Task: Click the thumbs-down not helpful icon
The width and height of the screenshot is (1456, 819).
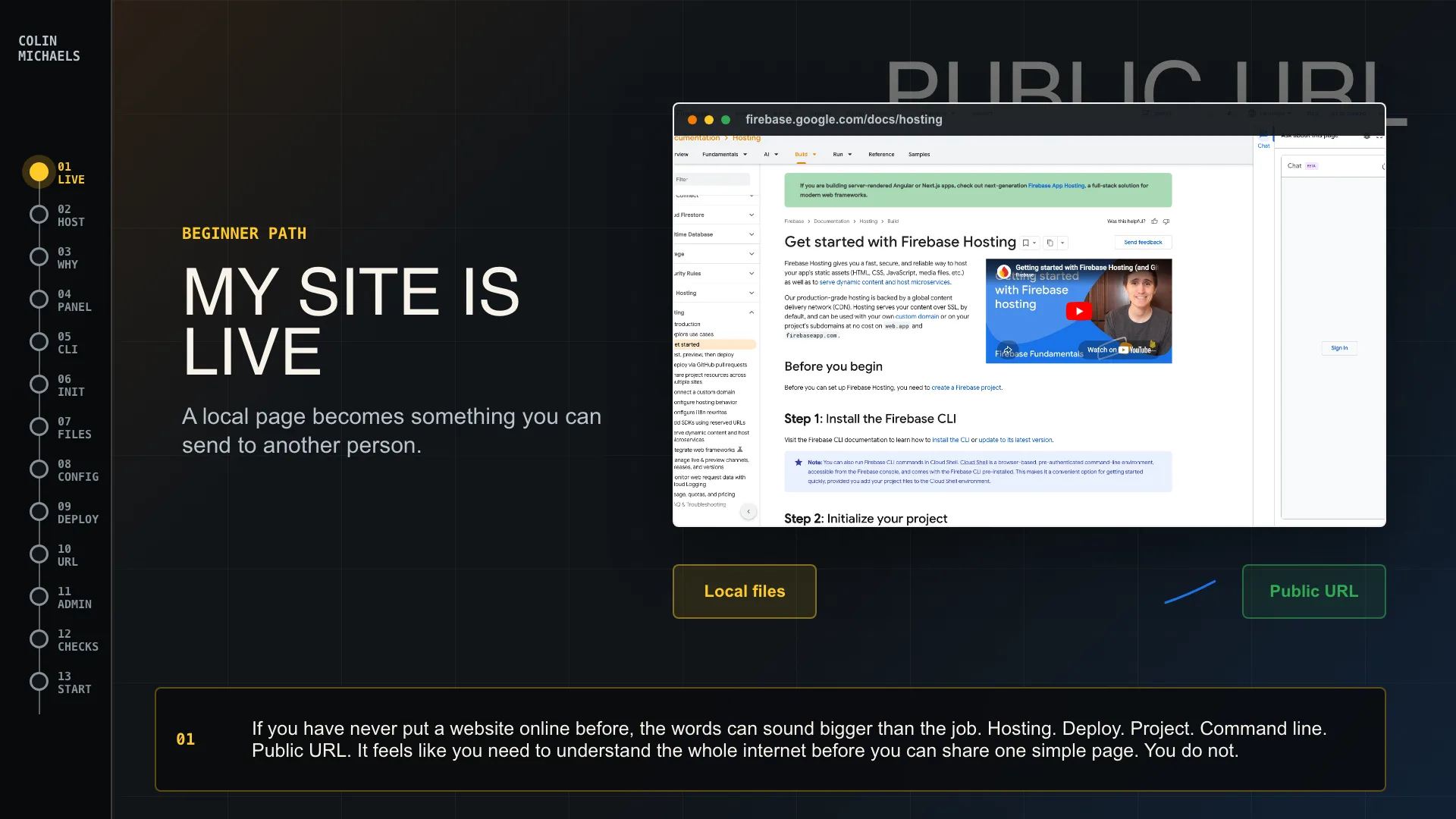Action: click(x=1166, y=221)
